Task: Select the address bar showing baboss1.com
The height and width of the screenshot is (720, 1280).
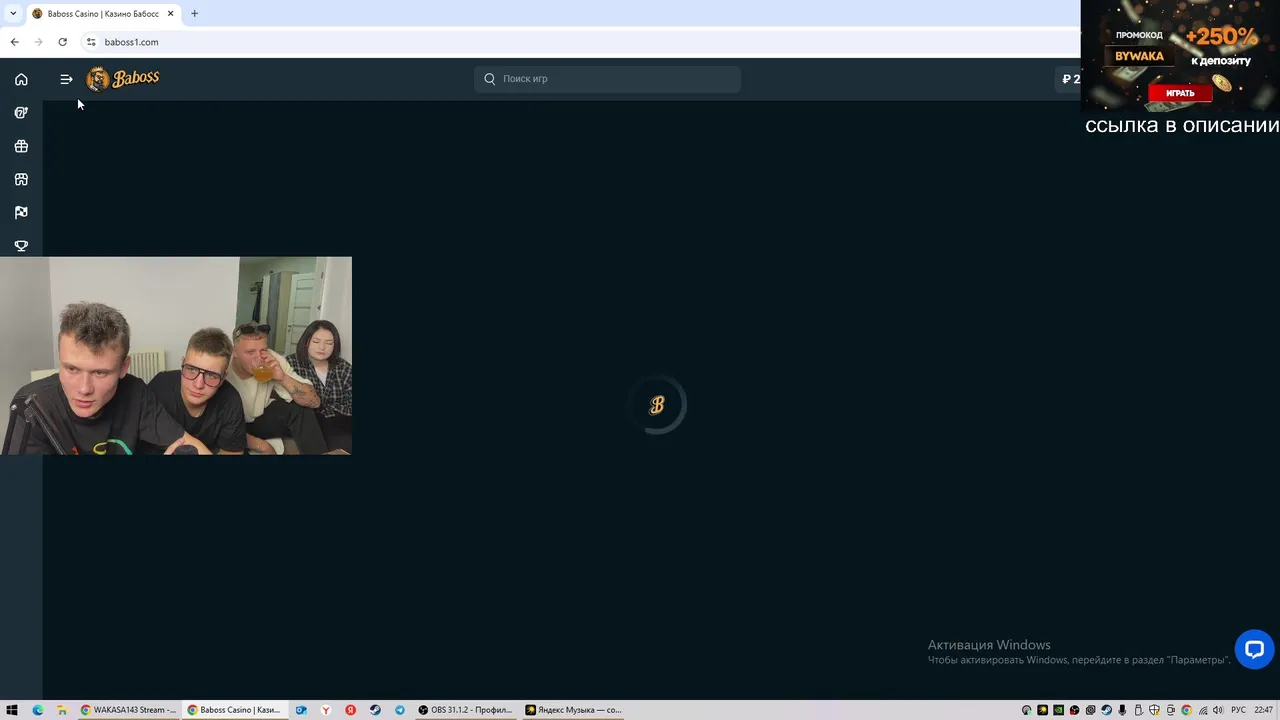Action: pyautogui.click(x=580, y=42)
